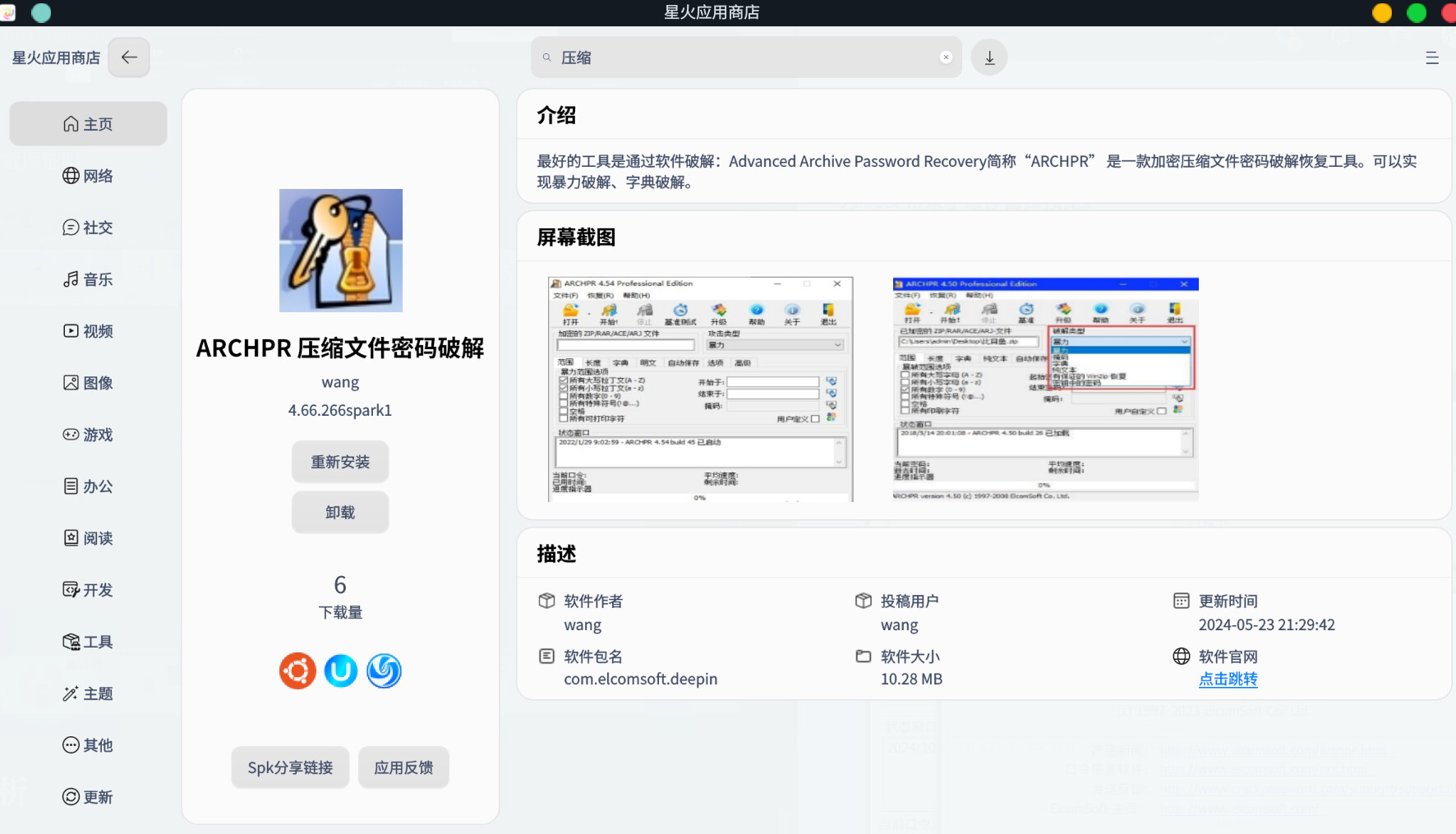
Task: Click the 软件官网 globe icon
Action: coord(1182,656)
